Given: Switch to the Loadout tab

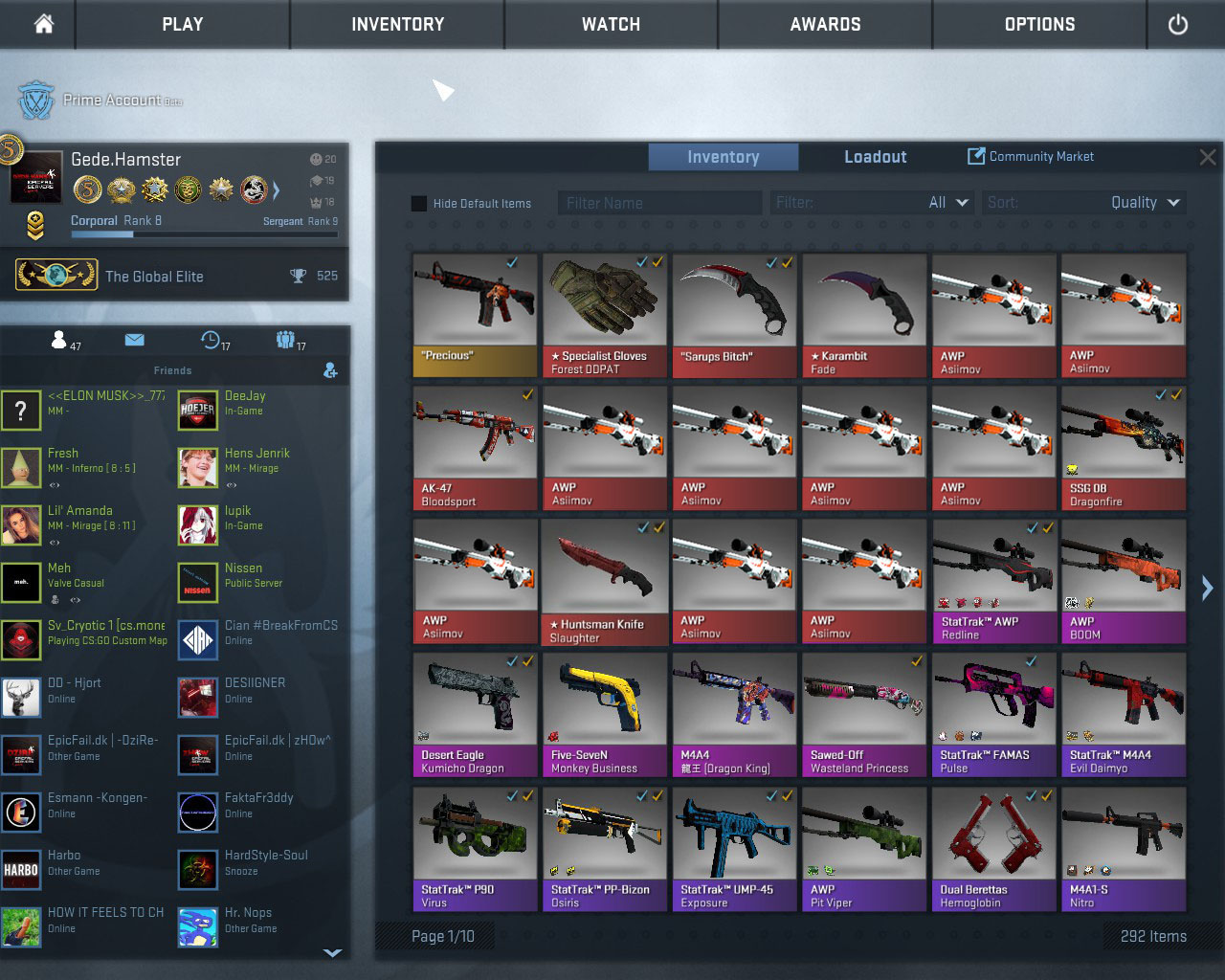Looking at the screenshot, I should [876, 157].
